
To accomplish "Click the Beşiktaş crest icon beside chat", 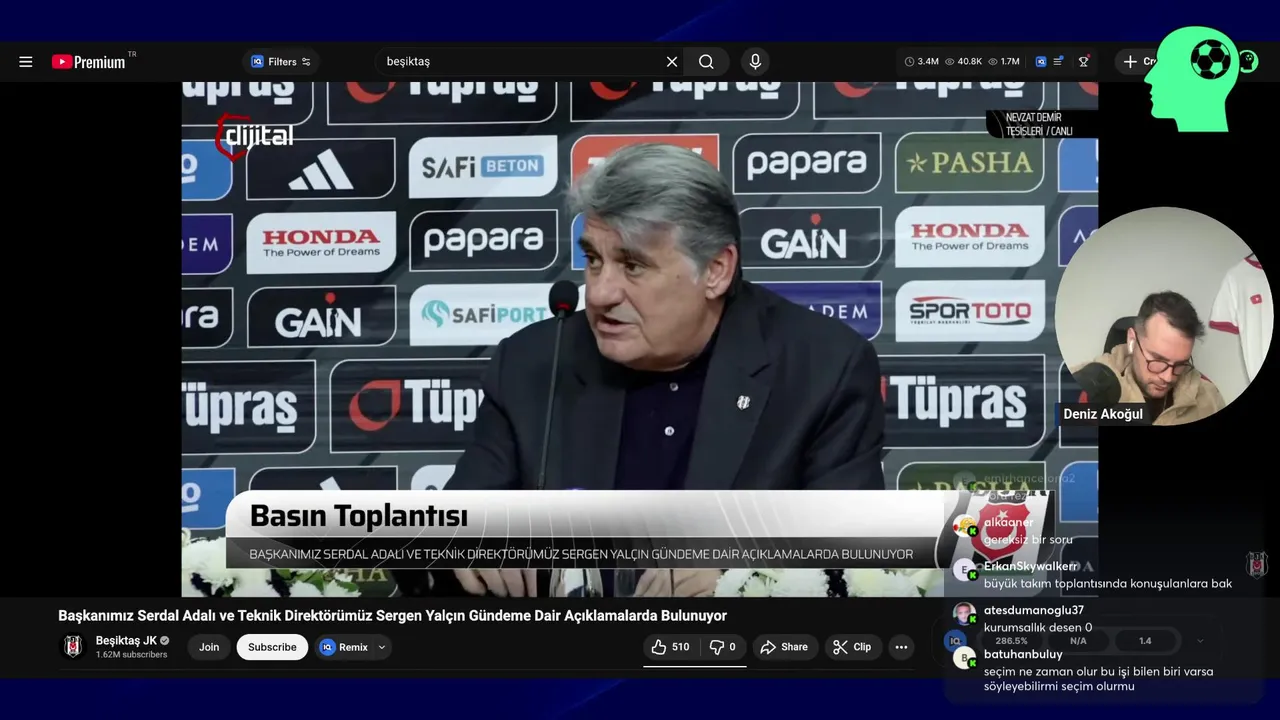I will (x=1258, y=564).
